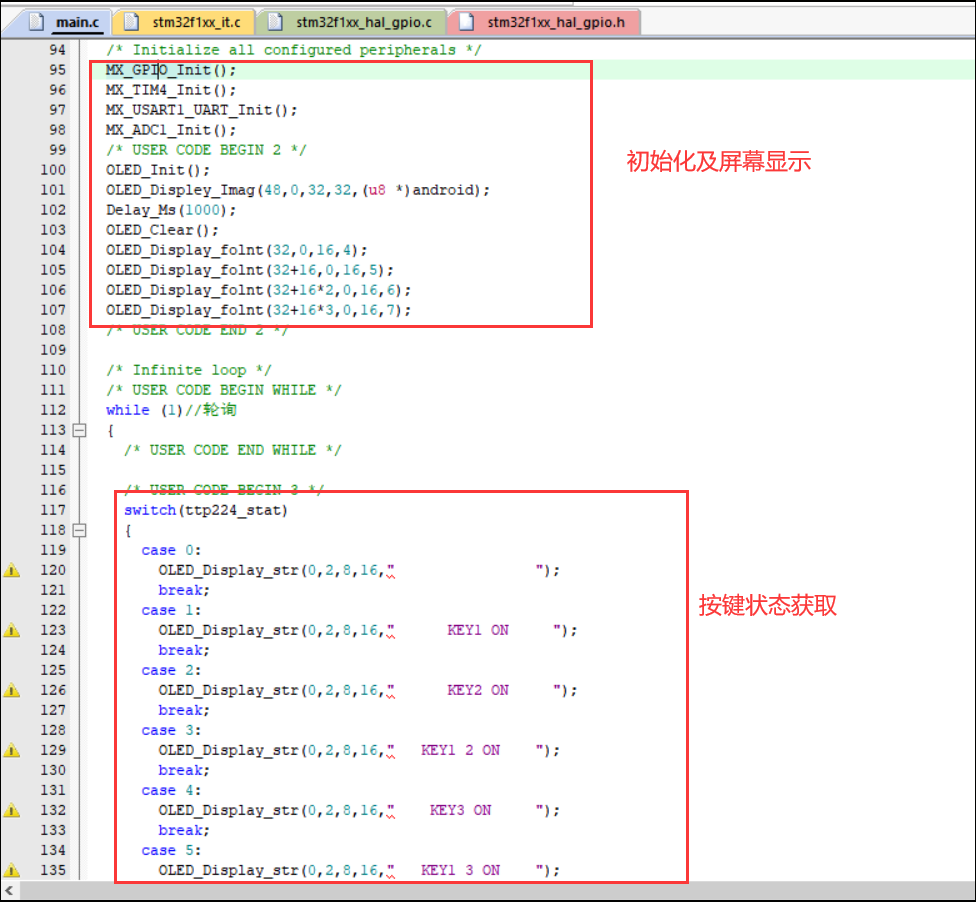The width and height of the screenshot is (976, 902).
Task: Click OLED_Display_folnt(32+16,0,16,5) line
Action: point(250,270)
